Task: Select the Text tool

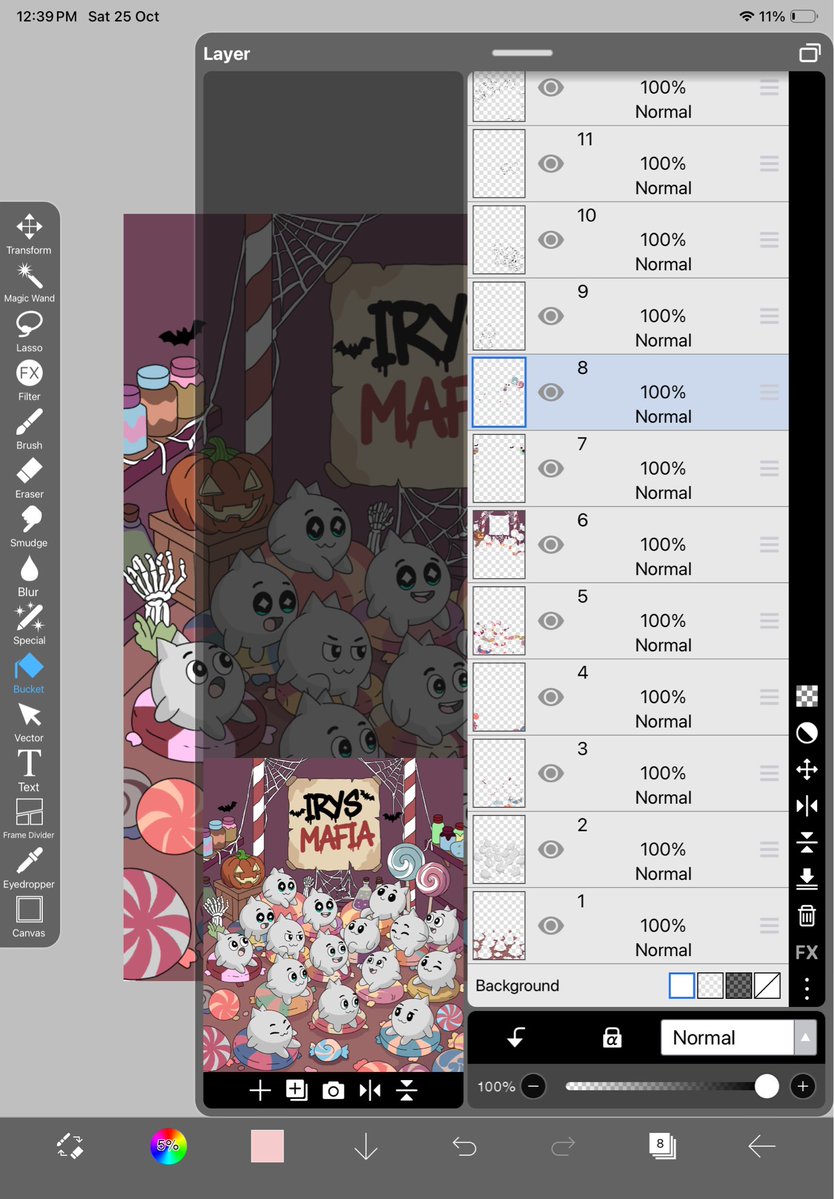Action: [29, 771]
